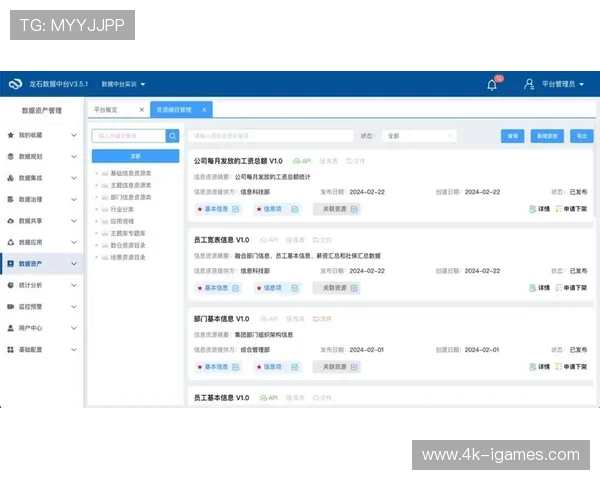Close the 平台概览 tab
Screen dimensions: 600x480
coord(142,110)
